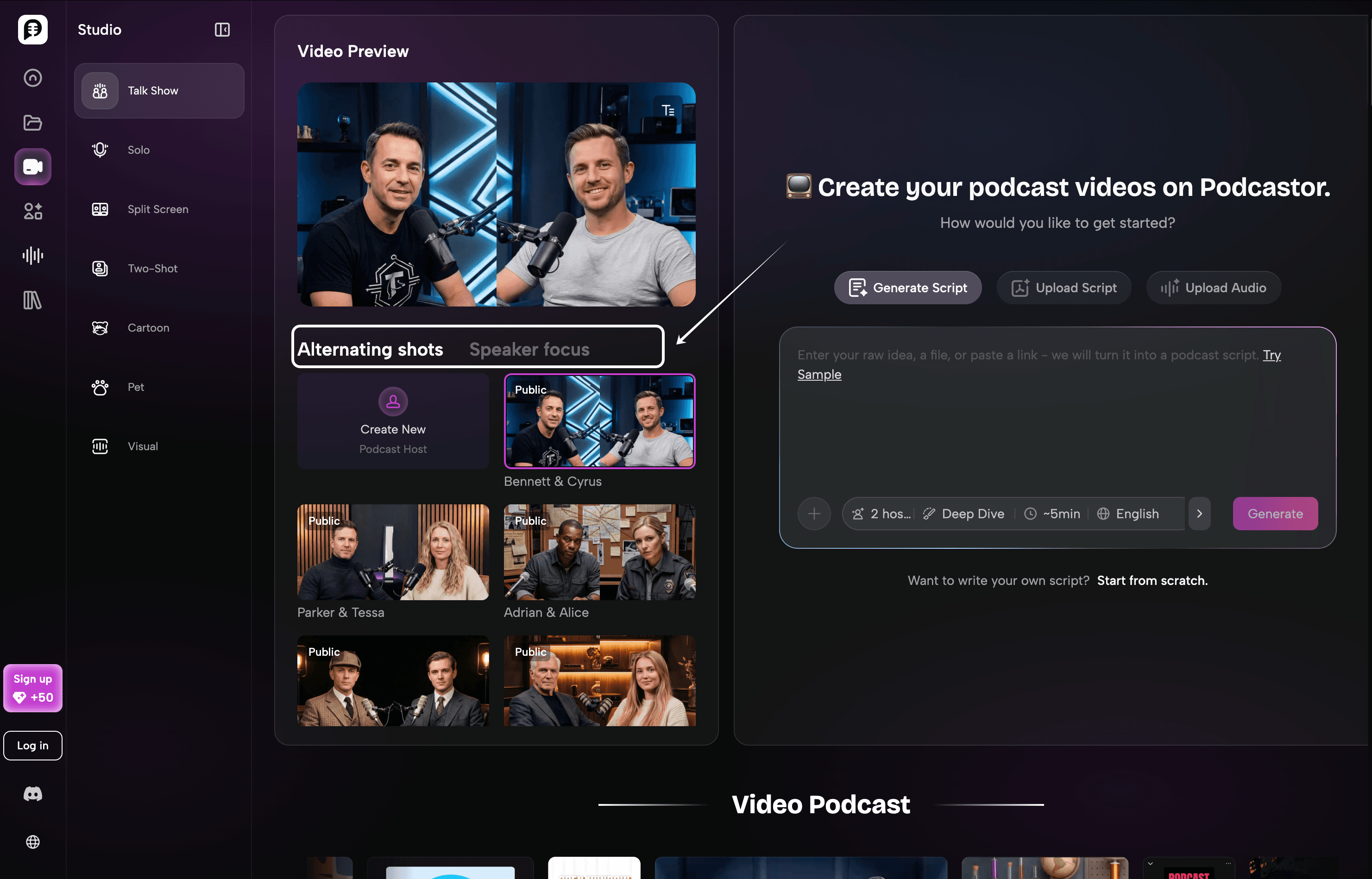Open the library books sidebar icon

(32, 300)
